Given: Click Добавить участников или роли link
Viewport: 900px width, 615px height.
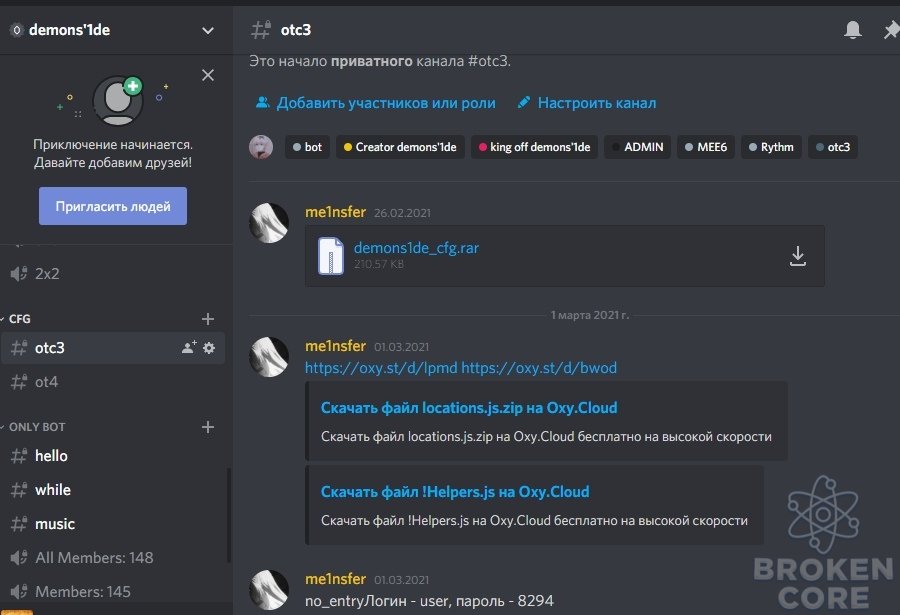Looking at the screenshot, I should [386, 103].
